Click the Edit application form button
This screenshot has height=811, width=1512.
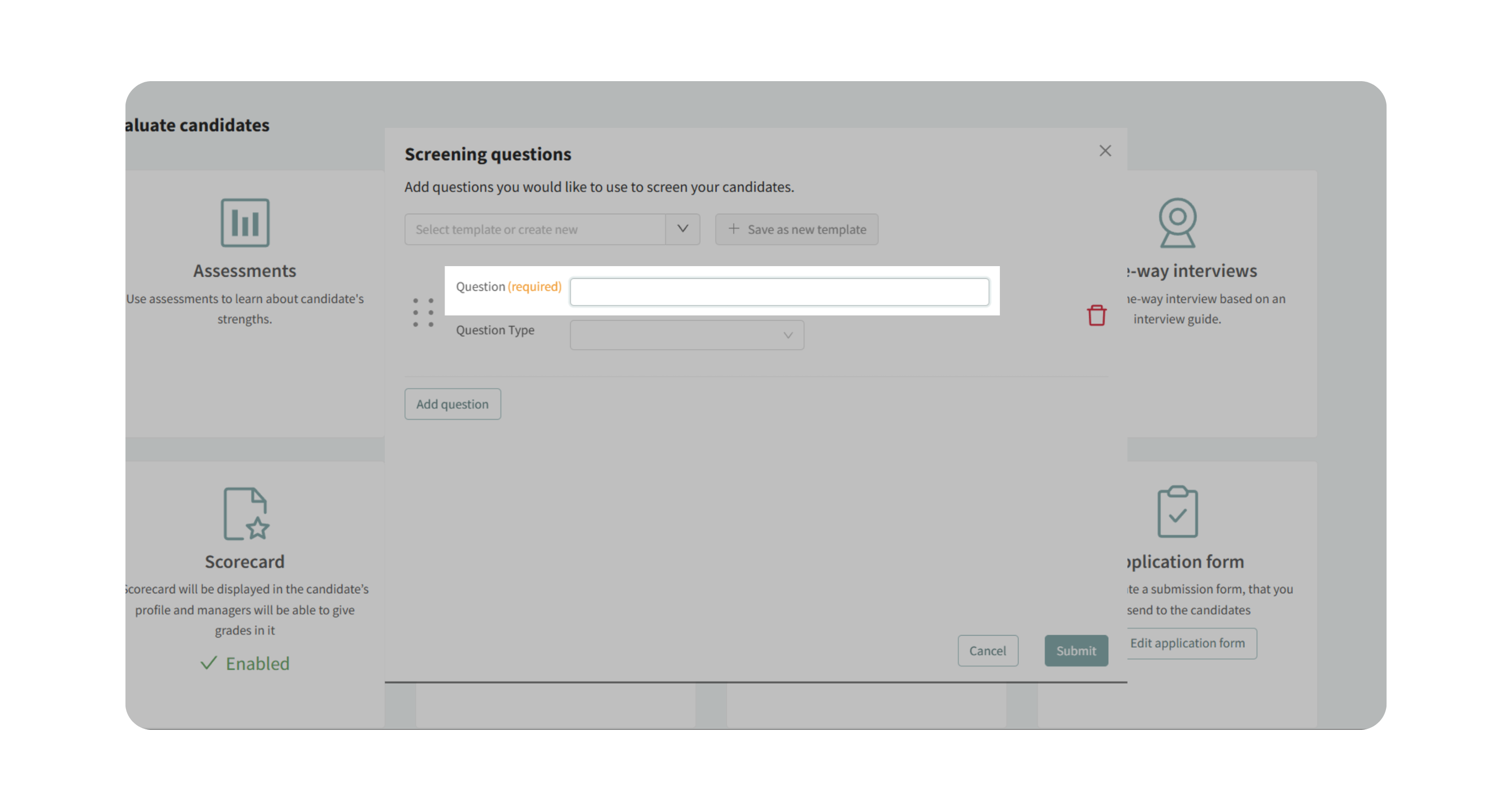coord(1188,643)
